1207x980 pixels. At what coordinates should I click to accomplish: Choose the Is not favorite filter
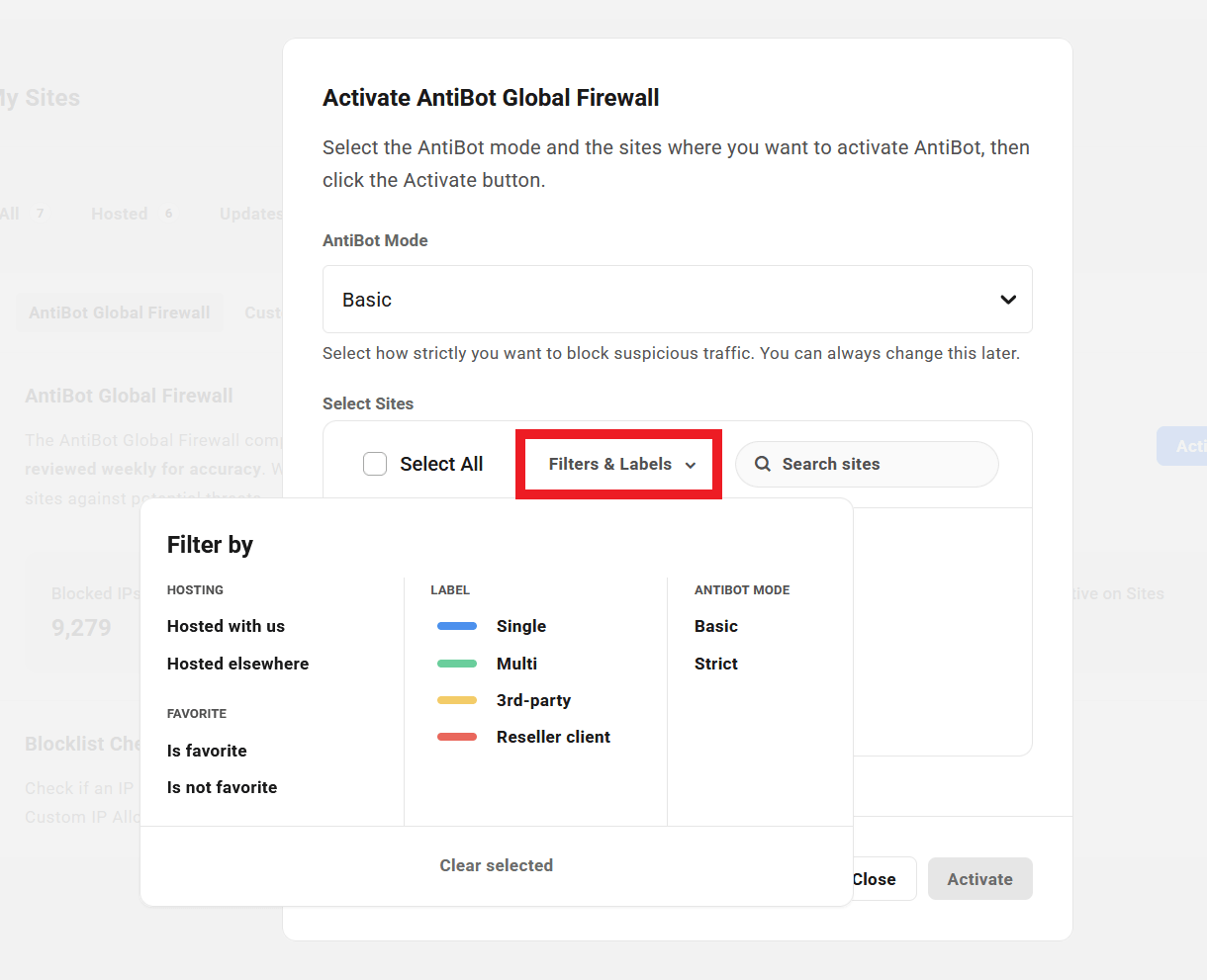coord(222,787)
